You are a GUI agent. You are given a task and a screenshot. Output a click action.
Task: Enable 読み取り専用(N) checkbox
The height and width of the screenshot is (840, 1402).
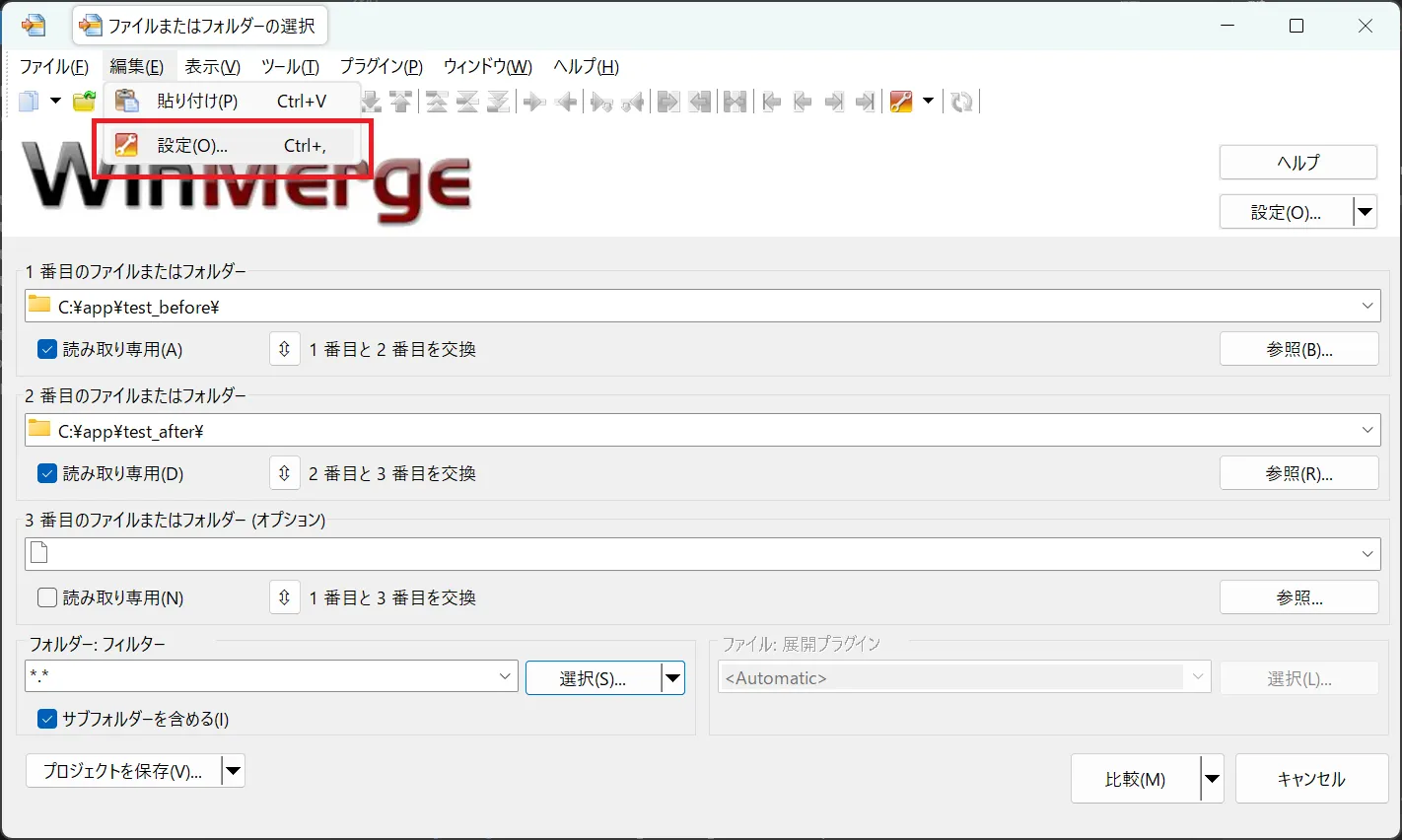coord(47,597)
